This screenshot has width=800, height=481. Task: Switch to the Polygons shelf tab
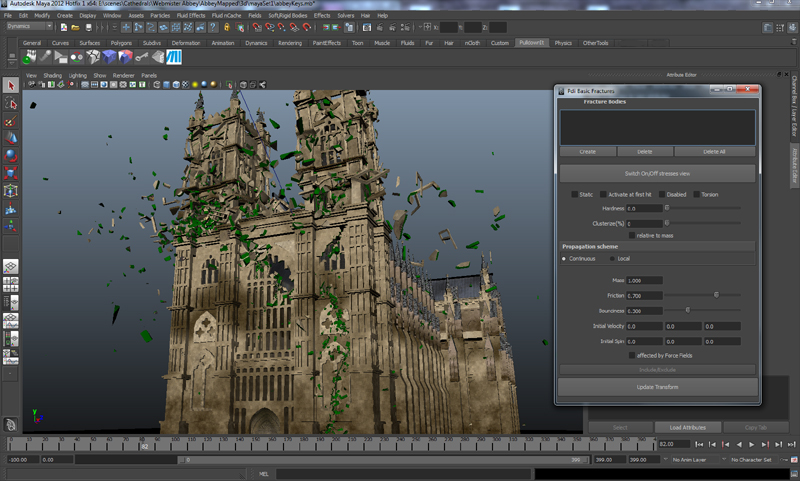click(121, 43)
